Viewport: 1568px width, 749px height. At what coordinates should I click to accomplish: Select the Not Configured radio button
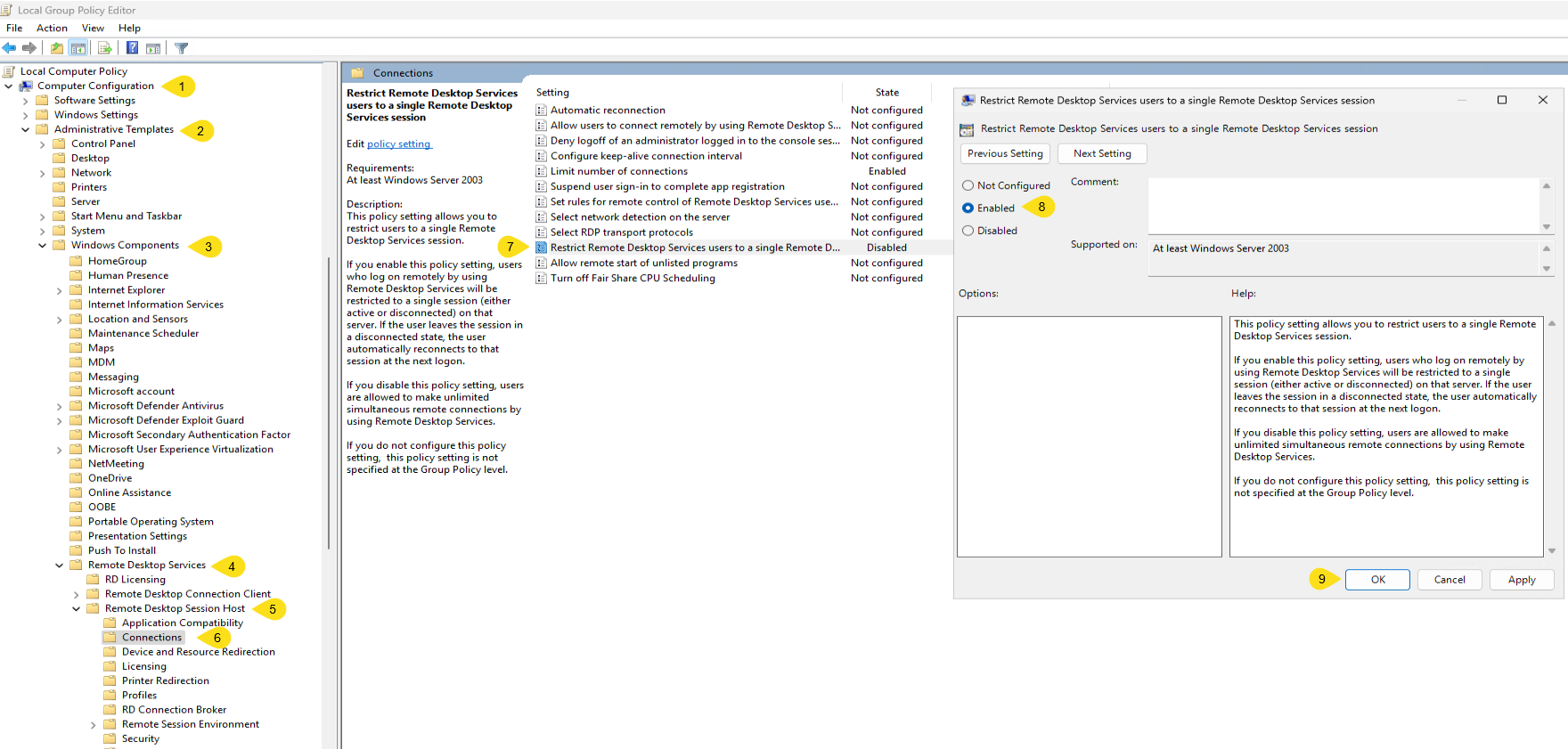coord(968,186)
